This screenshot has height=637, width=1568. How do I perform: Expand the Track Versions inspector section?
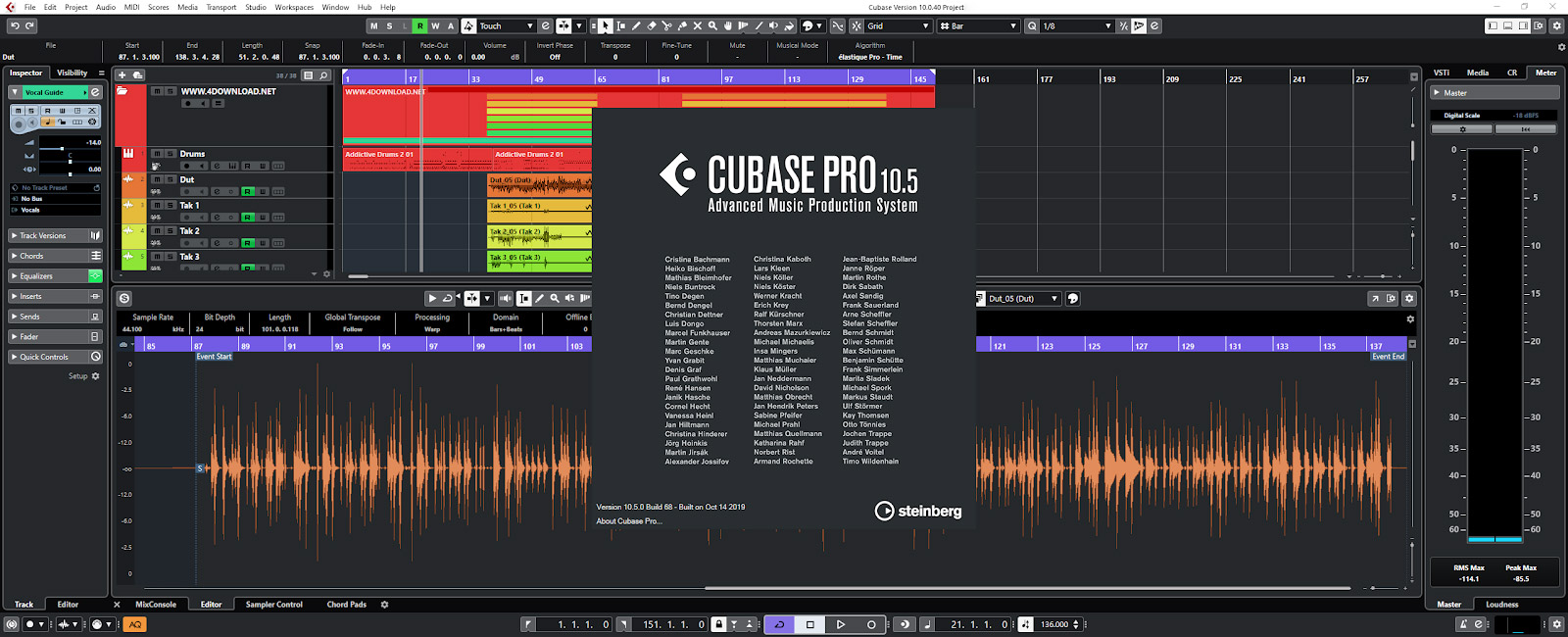pos(55,235)
